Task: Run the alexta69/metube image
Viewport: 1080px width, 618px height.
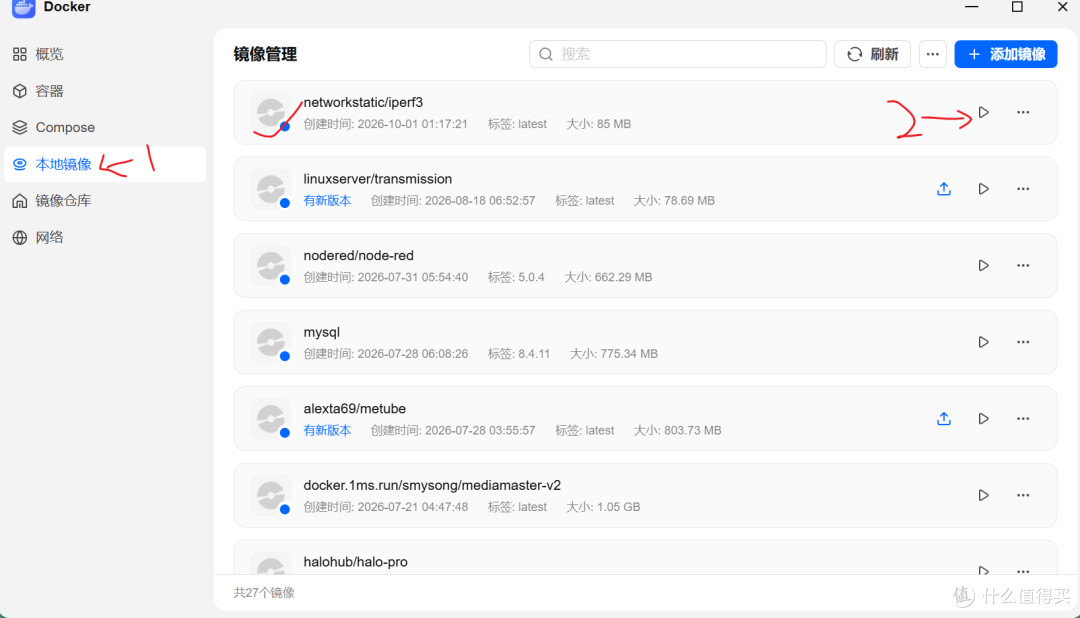Action: coord(983,418)
